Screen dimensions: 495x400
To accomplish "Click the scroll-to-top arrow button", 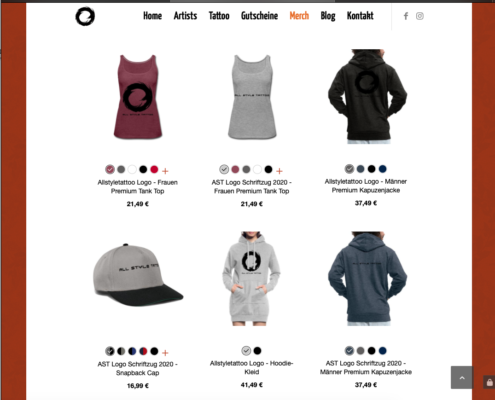I will pyautogui.click(x=462, y=377).
